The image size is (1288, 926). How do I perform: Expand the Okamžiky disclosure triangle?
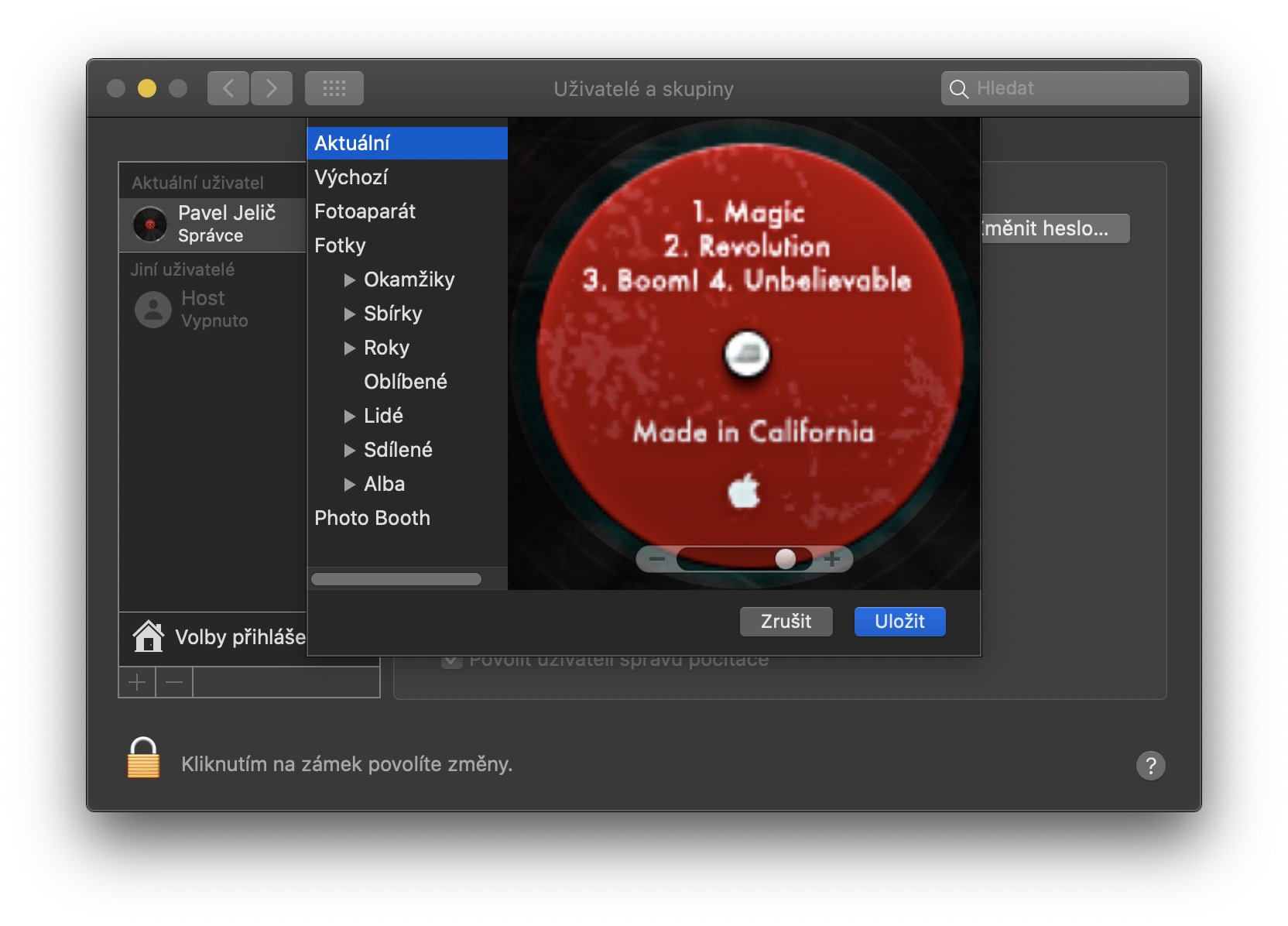point(350,280)
